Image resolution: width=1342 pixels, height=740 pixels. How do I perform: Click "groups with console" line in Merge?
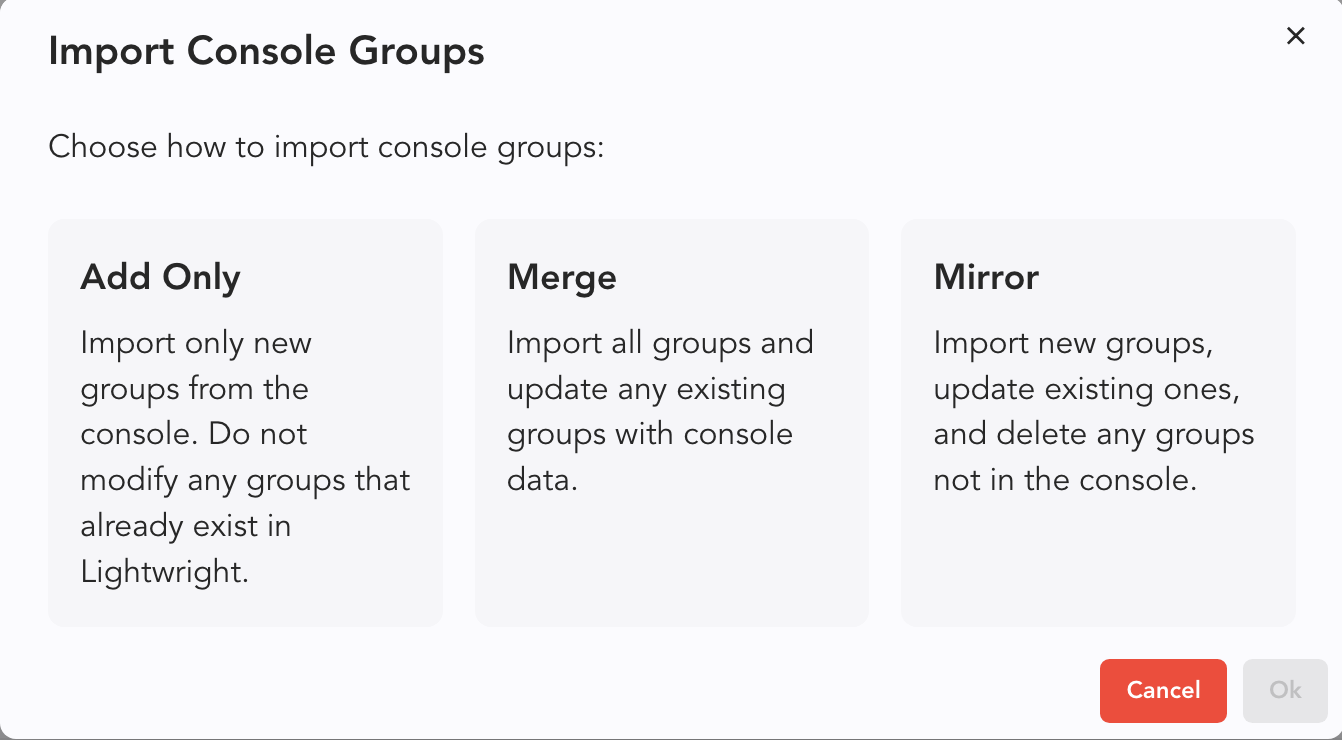click(x=649, y=435)
